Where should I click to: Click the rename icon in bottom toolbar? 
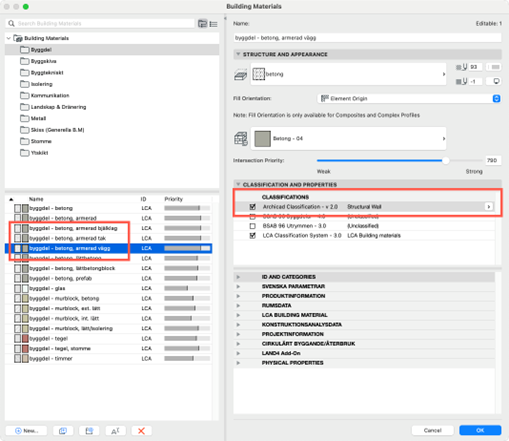[115, 431]
